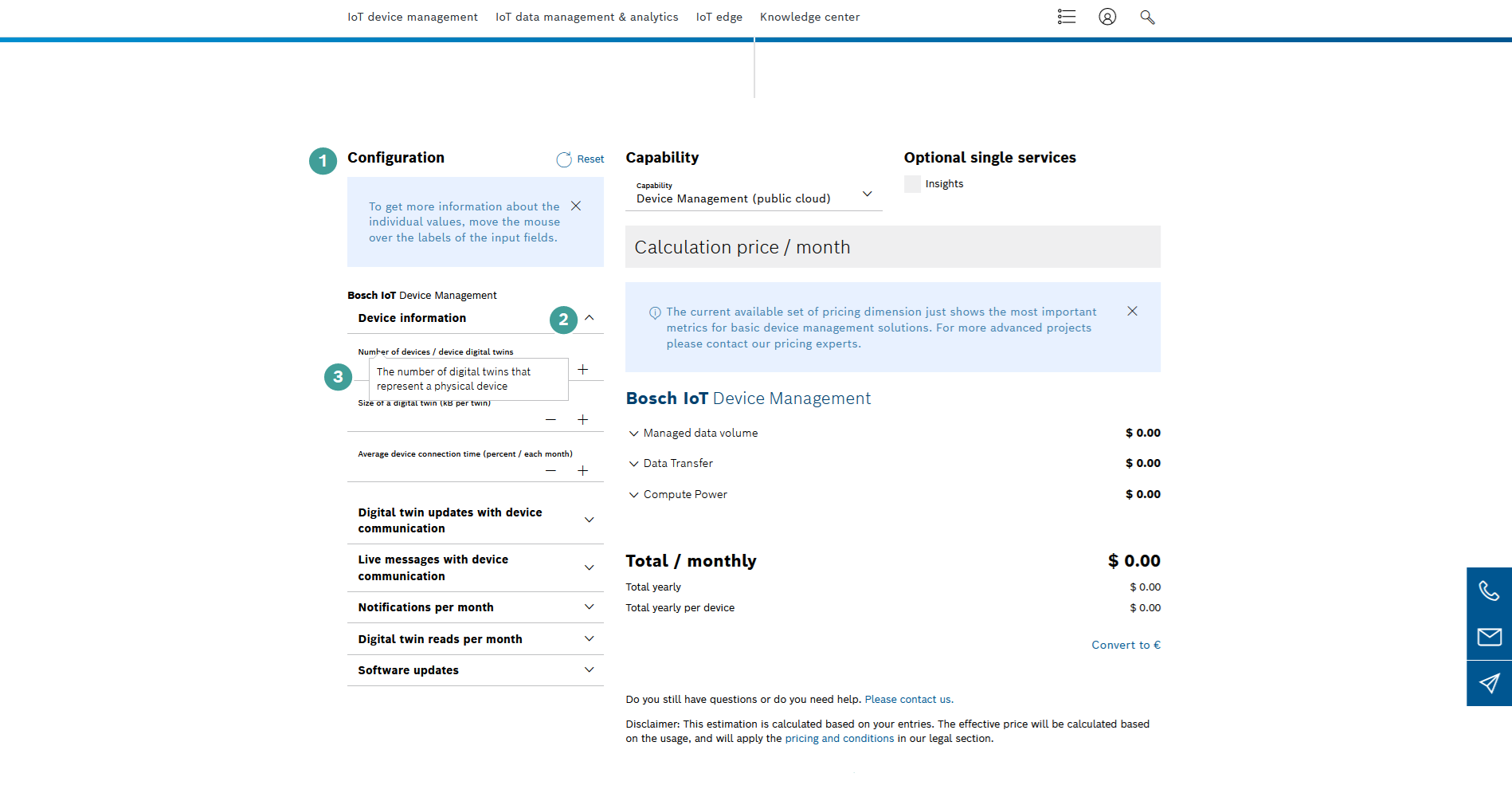
Task: Open pricing and conditions link
Action: tap(840, 739)
